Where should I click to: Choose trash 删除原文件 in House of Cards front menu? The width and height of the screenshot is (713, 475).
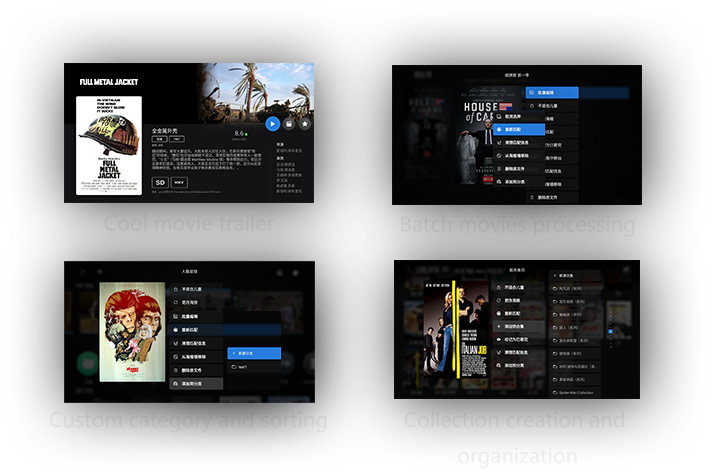[x=519, y=169]
